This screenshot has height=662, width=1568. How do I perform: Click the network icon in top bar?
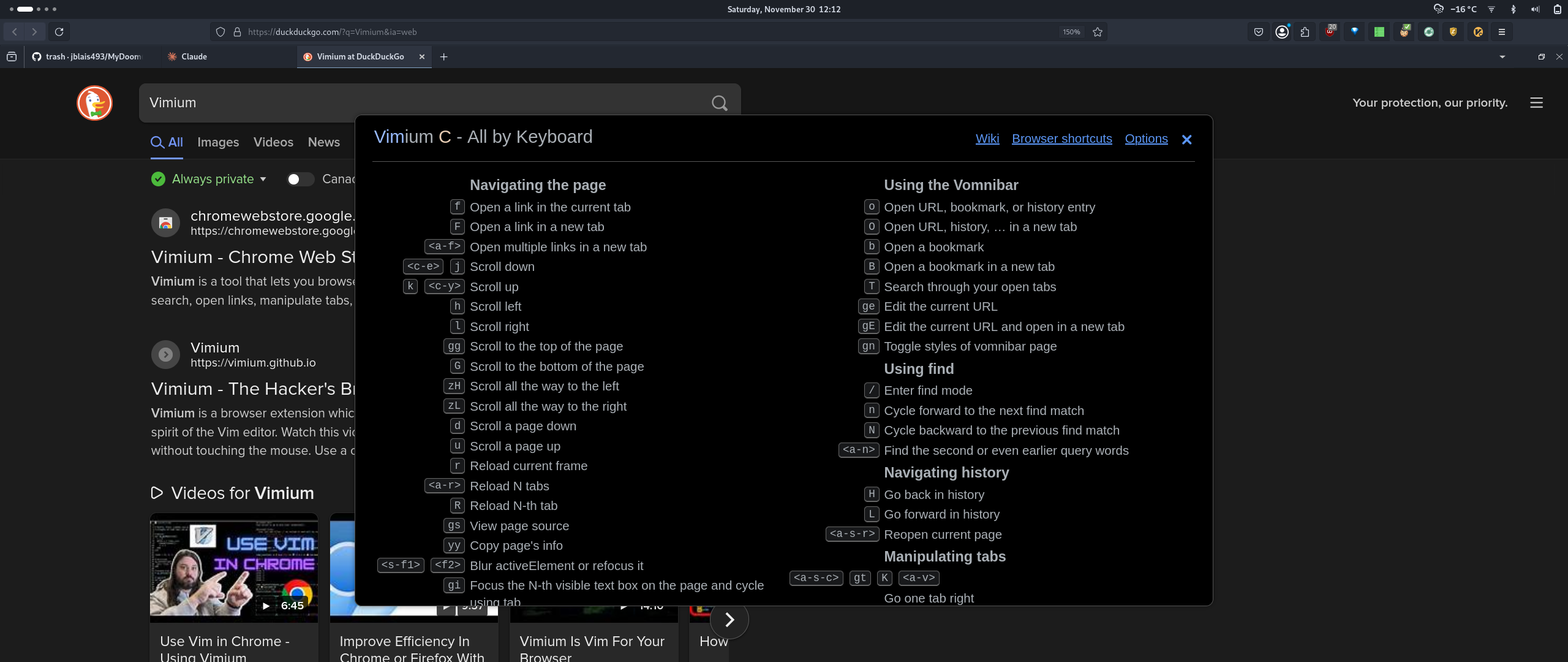tap(1491, 9)
